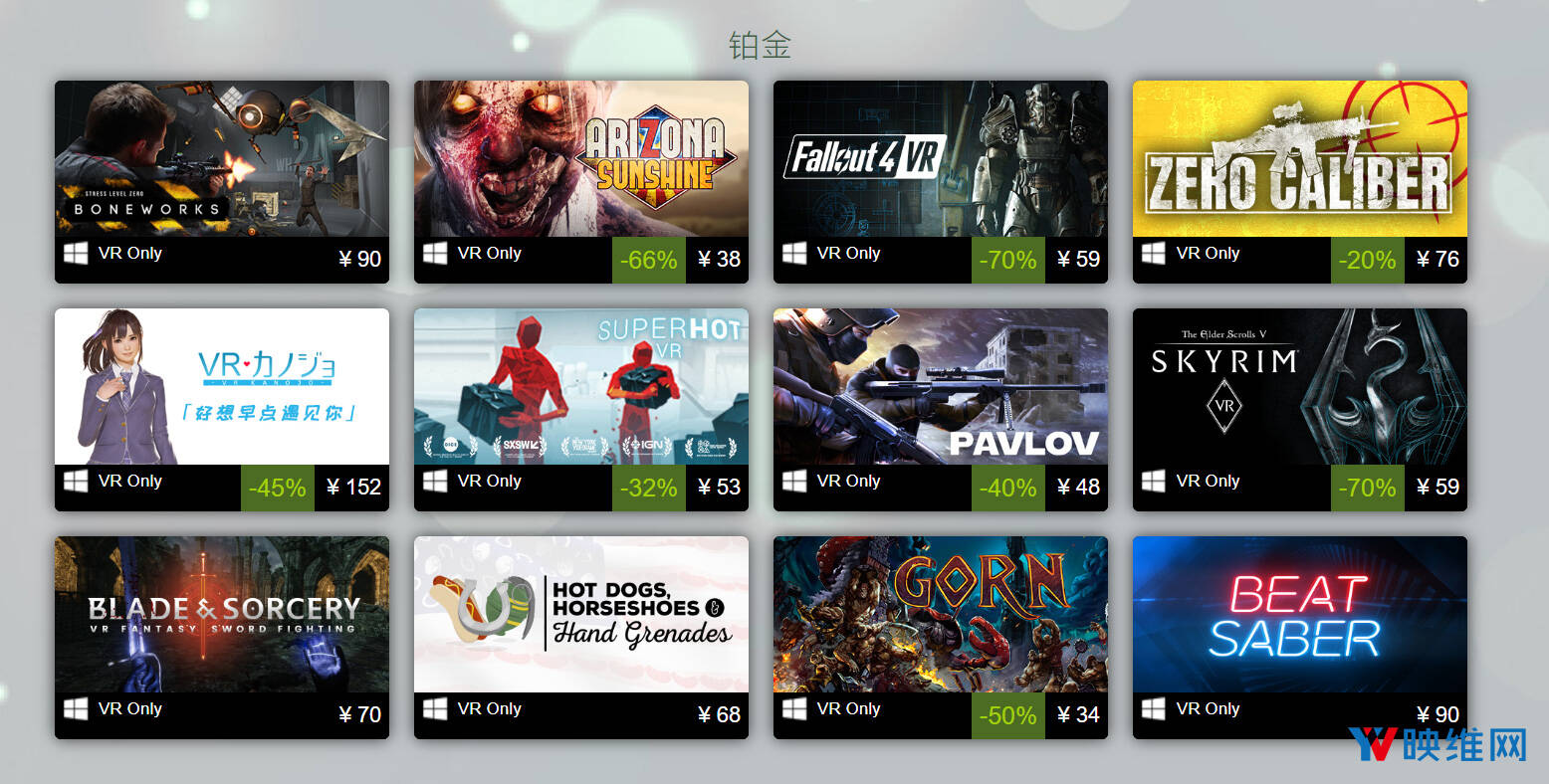
Task: Click the Windows icon under Zero Caliber
Action: (1154, 254)
